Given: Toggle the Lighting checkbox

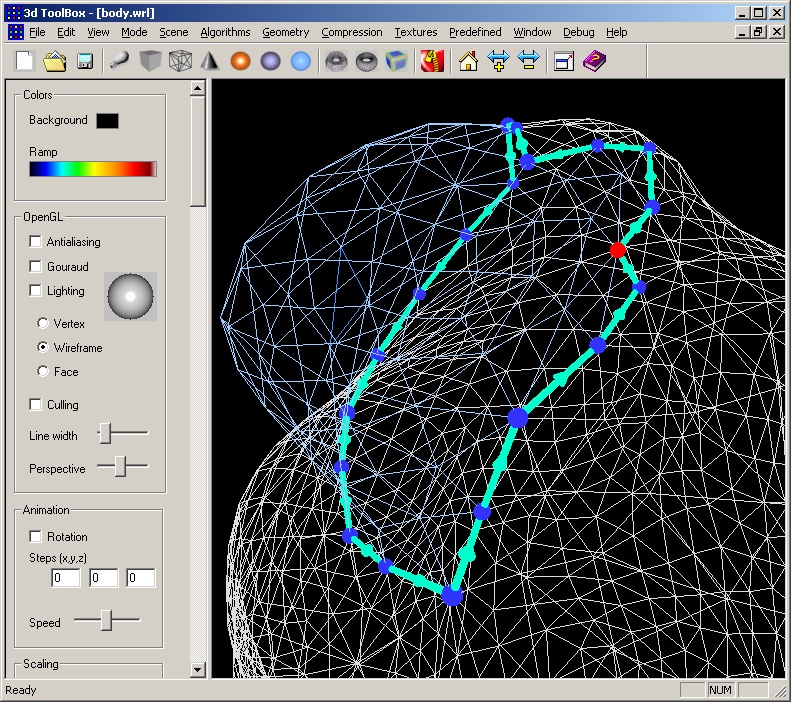Looking at the screenshot, I should pyautogui.click(x=36, y=291).
